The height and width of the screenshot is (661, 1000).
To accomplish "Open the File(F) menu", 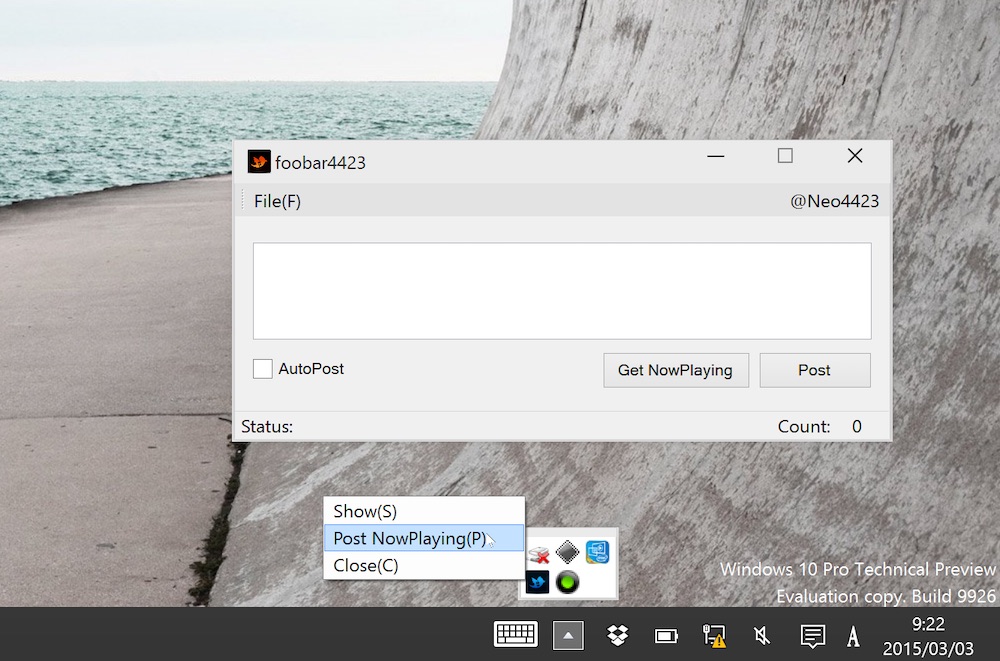I will click(x=277, y=201).
